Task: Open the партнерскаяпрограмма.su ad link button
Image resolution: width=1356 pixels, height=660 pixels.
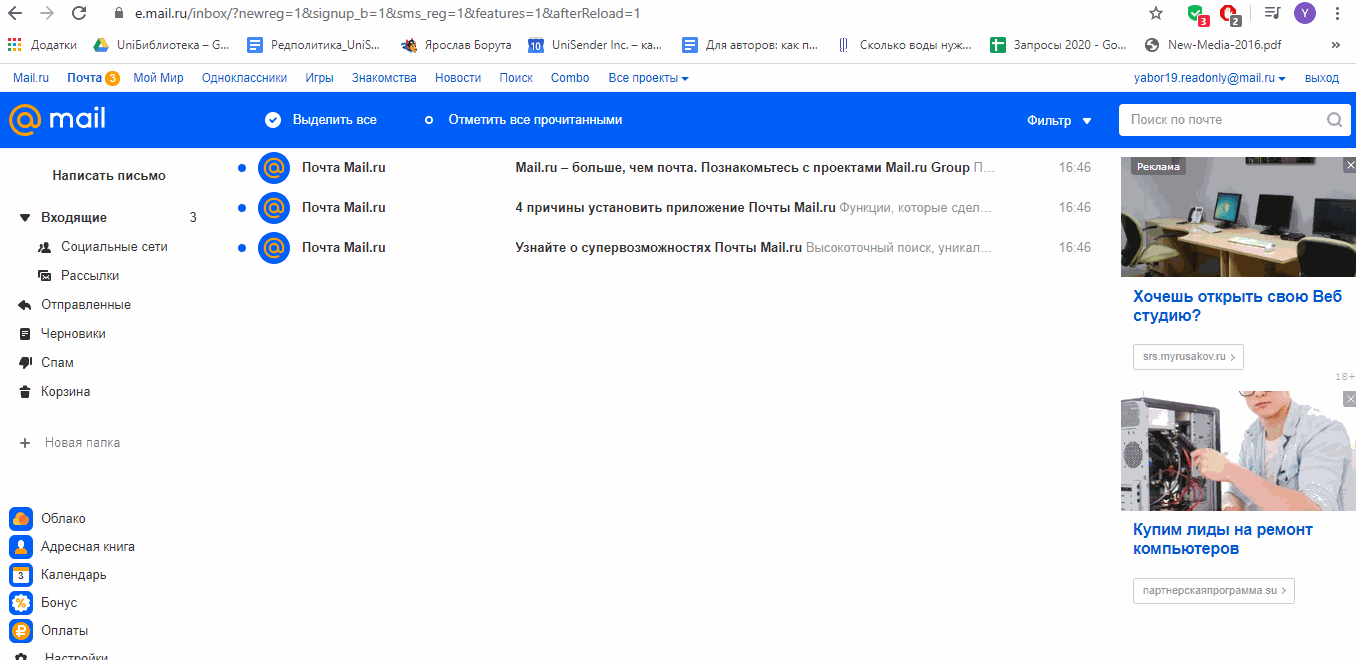Action: point(1214,591)
